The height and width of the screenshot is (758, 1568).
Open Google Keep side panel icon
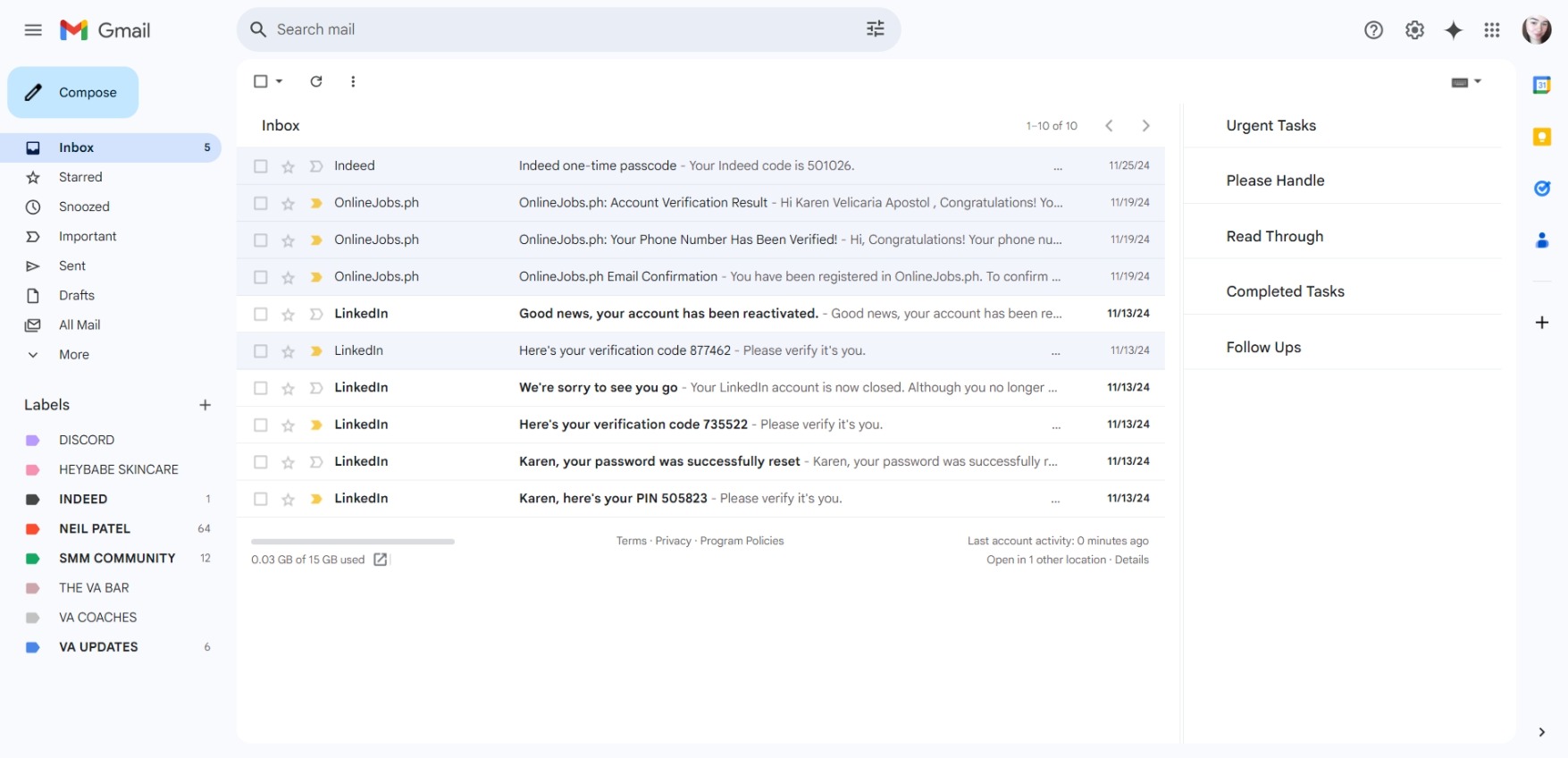[x=1541, y=137]
